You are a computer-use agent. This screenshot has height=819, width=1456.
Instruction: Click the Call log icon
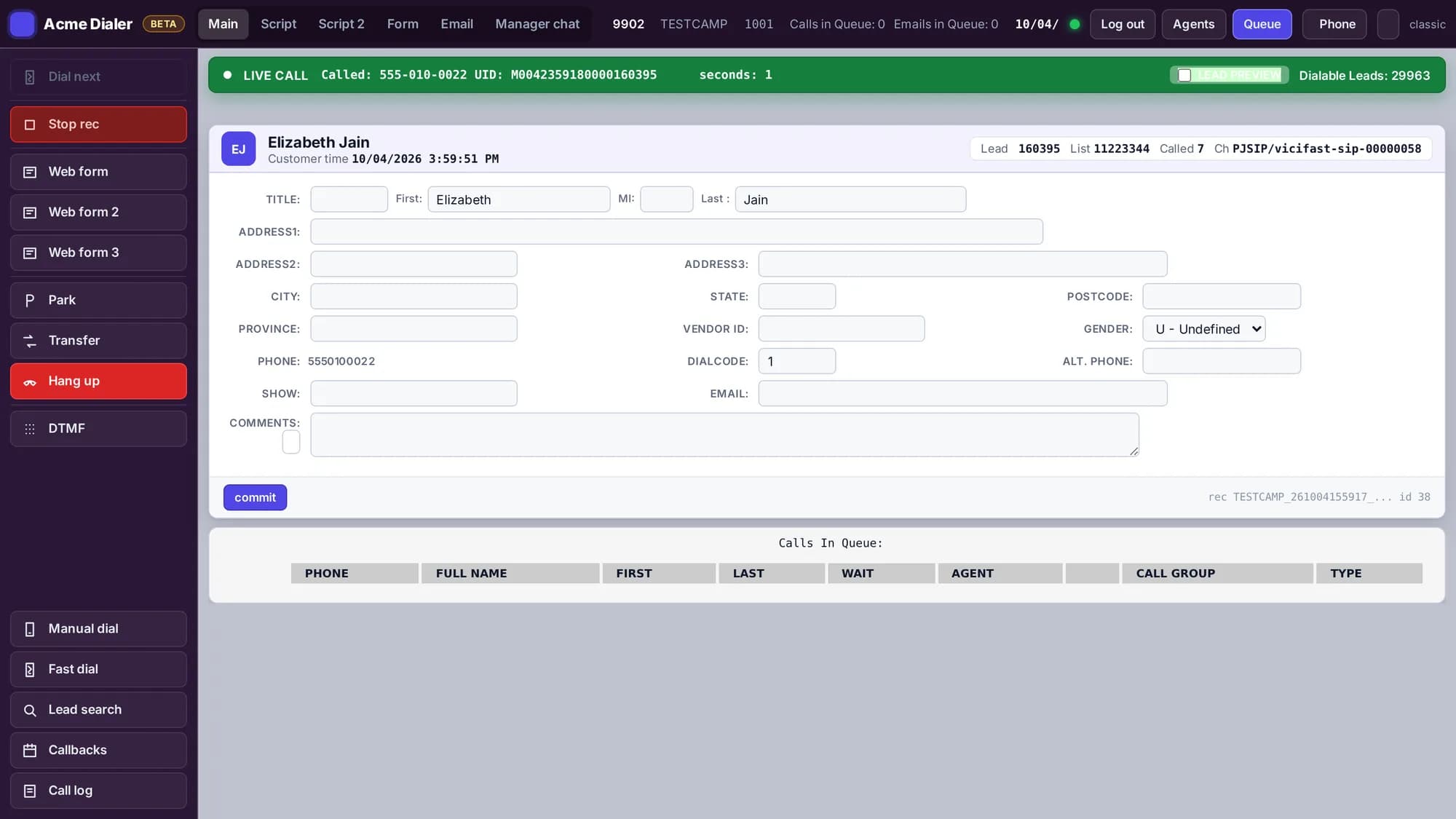[x=30, y=791]
